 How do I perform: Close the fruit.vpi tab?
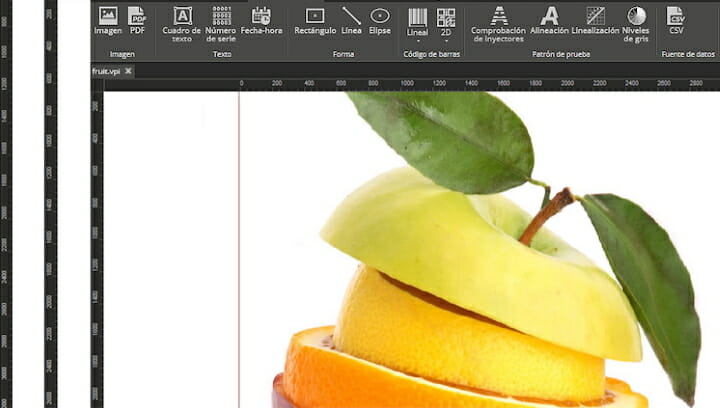(128, 71)
